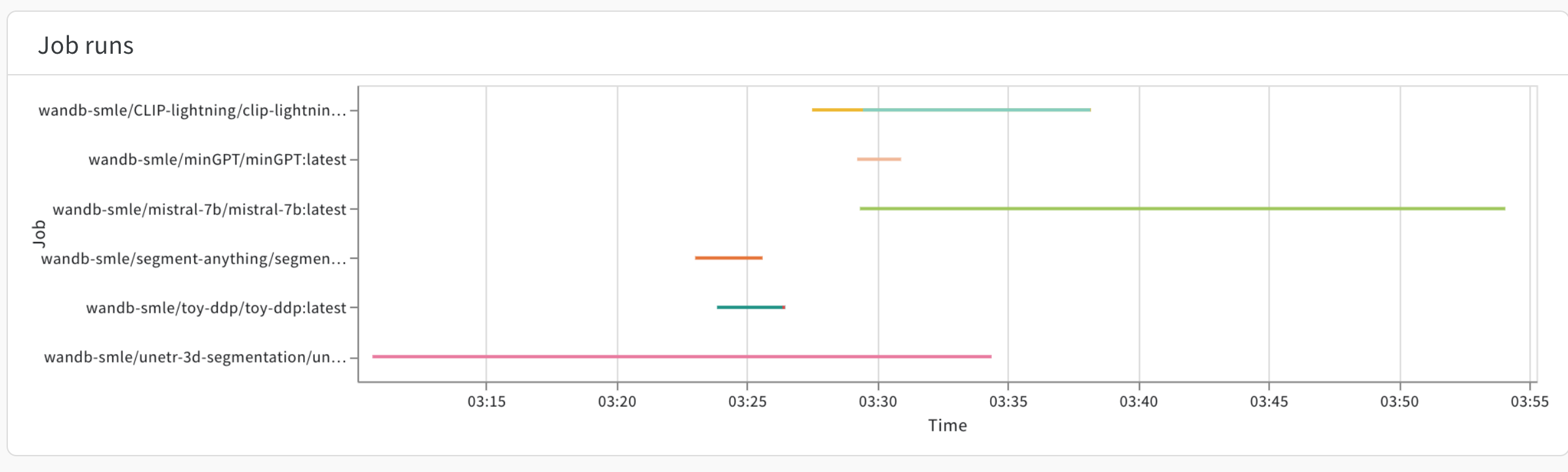Select the light teal CLIP-lightning run segment
The image size is (1568, 472).
976,109
